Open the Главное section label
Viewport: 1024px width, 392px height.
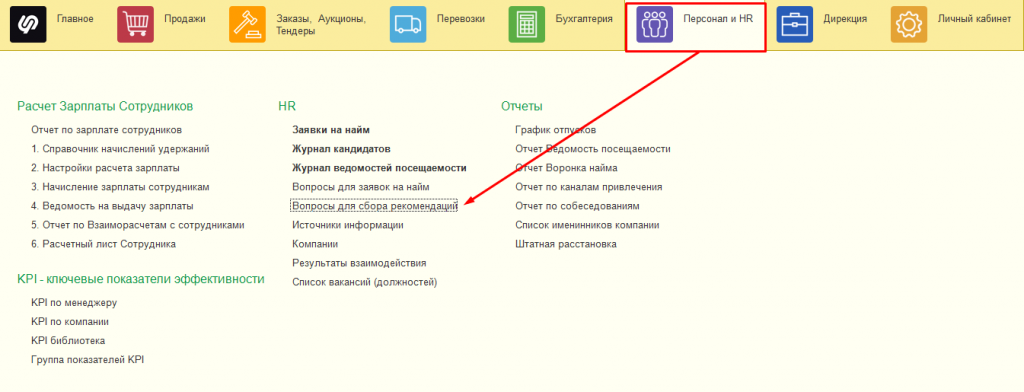tap(75, 19)
